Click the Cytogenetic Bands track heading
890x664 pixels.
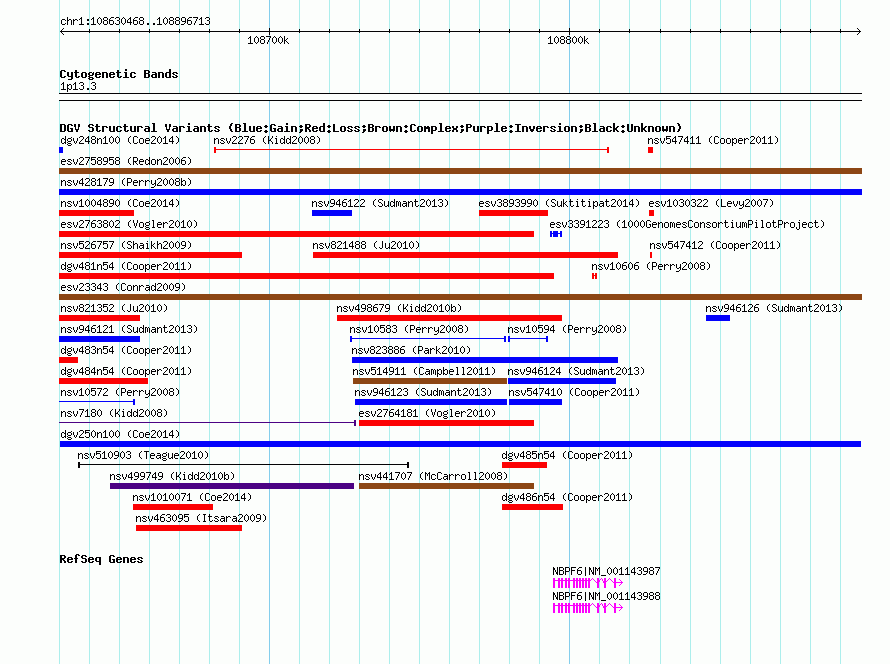[x=119, y=74]
